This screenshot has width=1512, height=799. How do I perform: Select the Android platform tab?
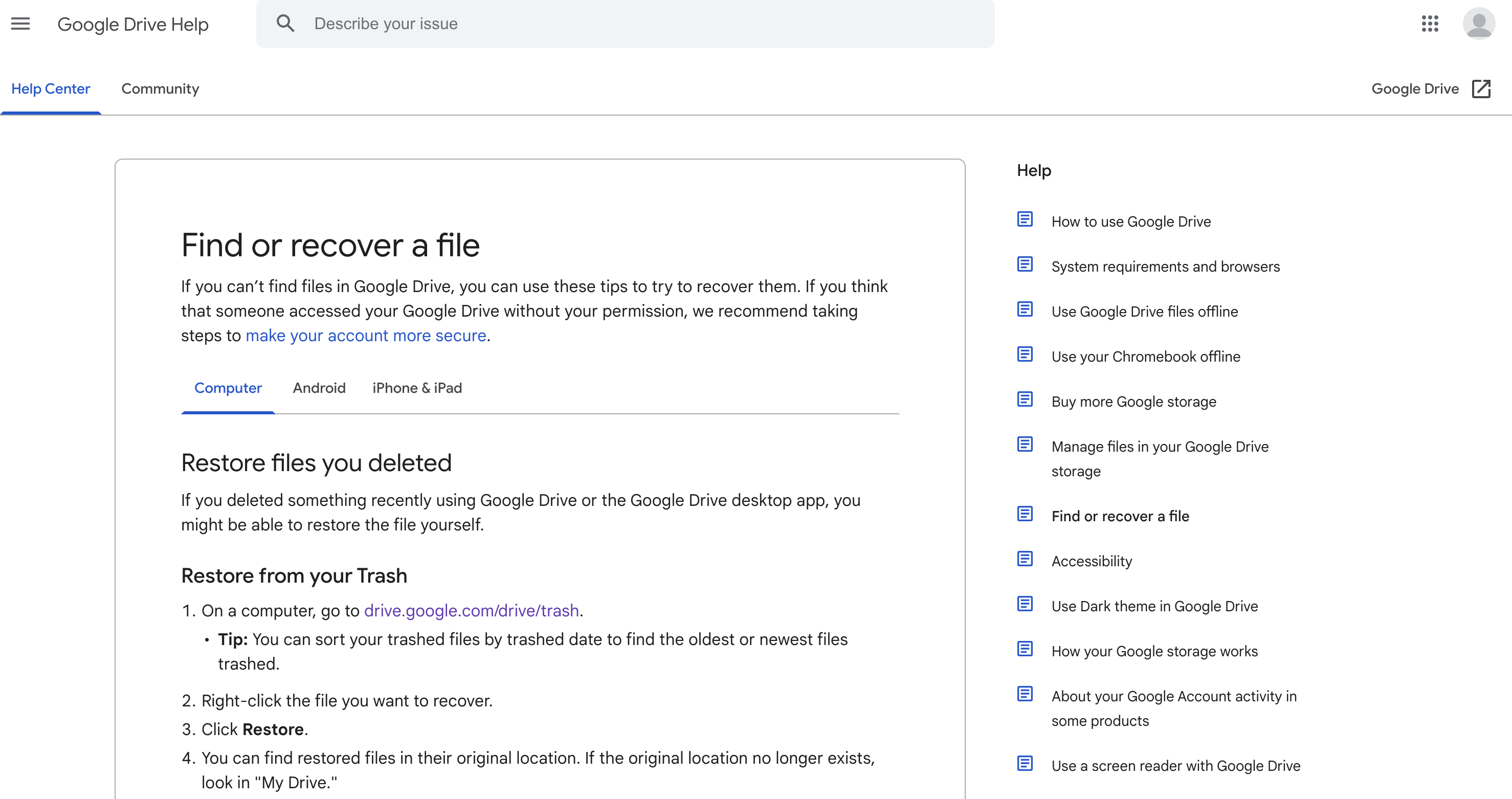click(319, 388)
